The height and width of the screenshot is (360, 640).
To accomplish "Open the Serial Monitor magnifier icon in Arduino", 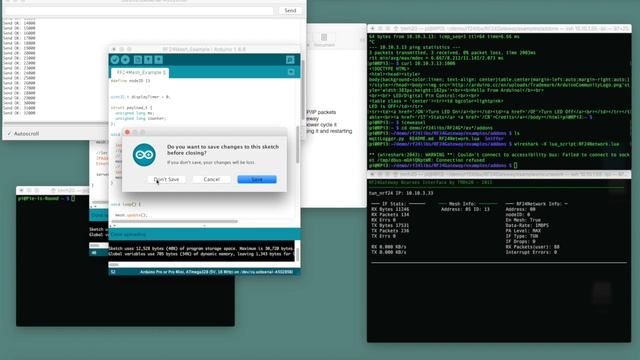I will [x=290, y=60].
